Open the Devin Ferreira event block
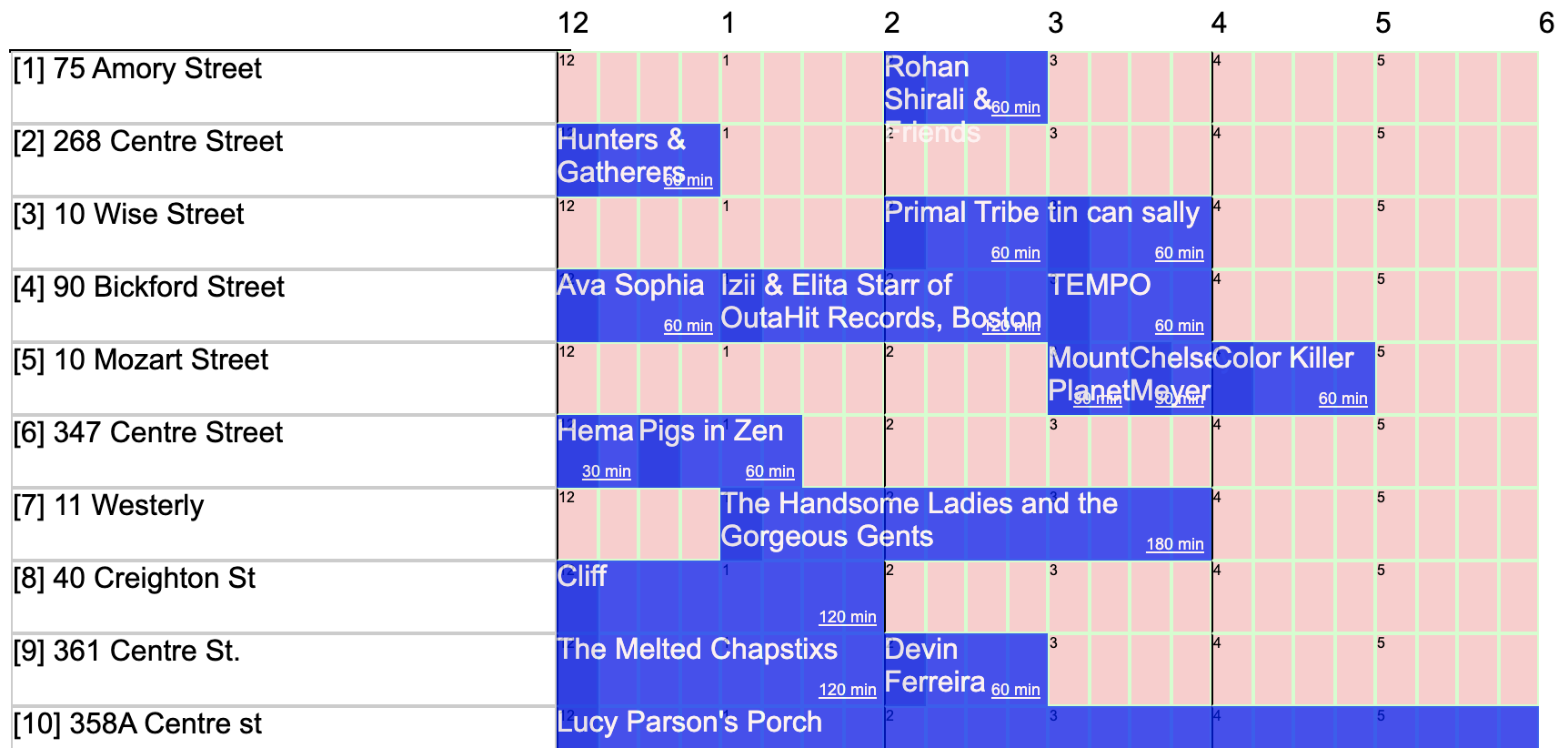Screen dimensions: 1568x748 coord(966,670)
